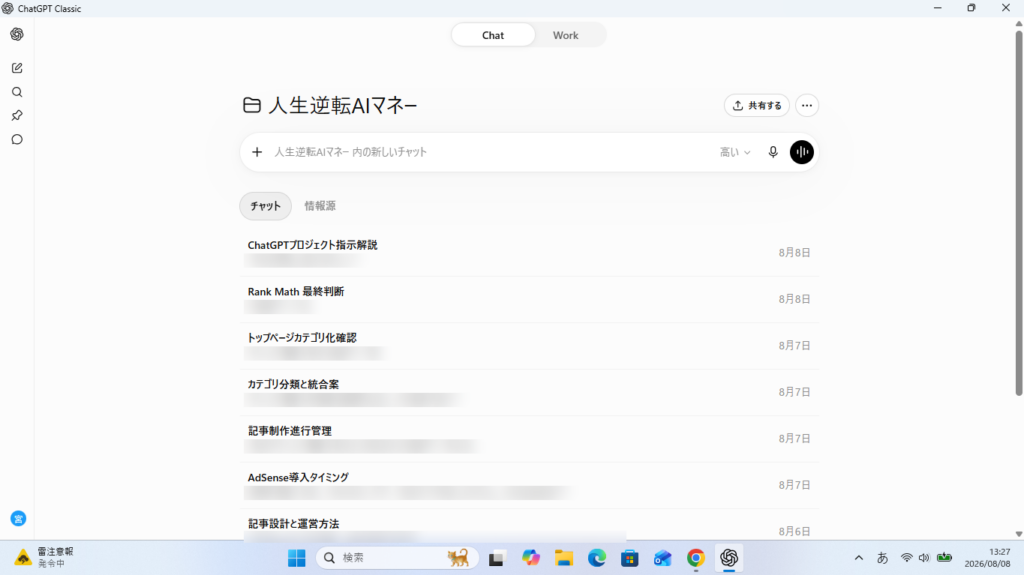Expand the hidden system tray icons chevron
This screenshot has width=1024, height=575.
[859, 558]
